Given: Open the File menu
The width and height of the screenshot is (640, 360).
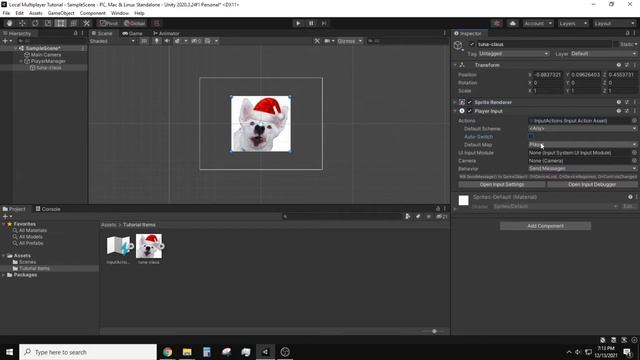Looking at the screenshot, I should [6, 13].
